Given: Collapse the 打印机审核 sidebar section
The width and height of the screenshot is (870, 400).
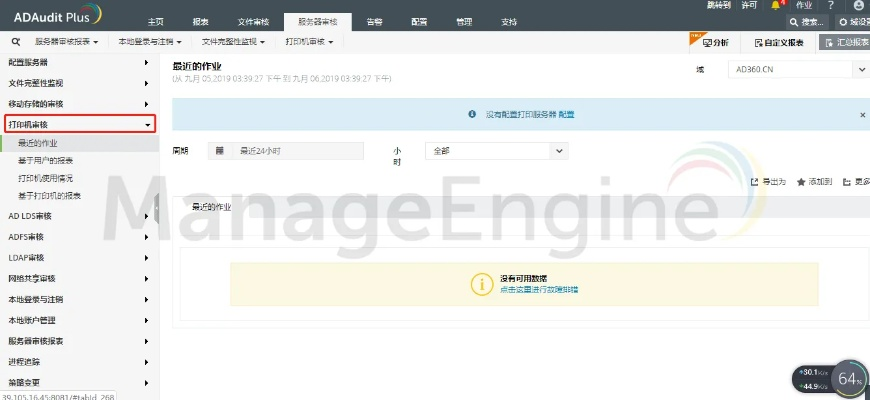Looking at the screenshot, I should pyautogui.click(x=79, y=125).
